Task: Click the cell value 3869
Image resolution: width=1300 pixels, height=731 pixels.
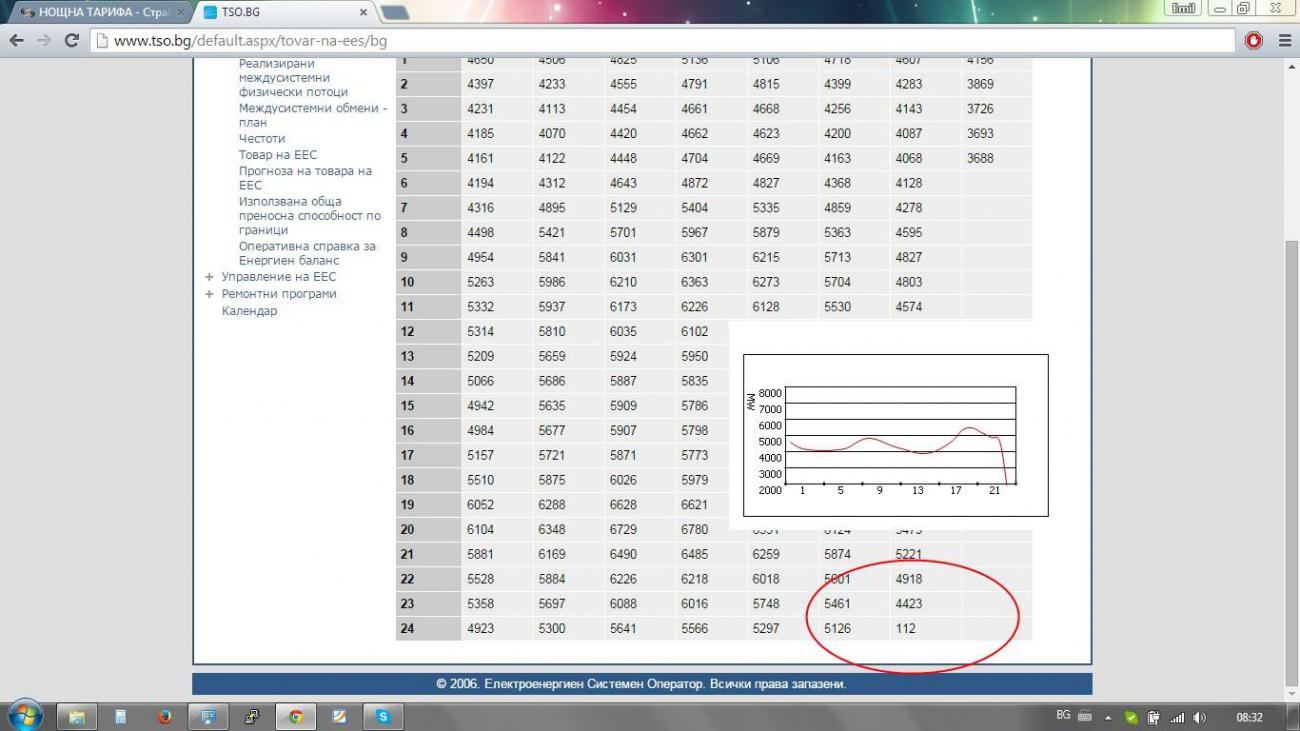Action: pyautogui.click(x=981, y=84)
